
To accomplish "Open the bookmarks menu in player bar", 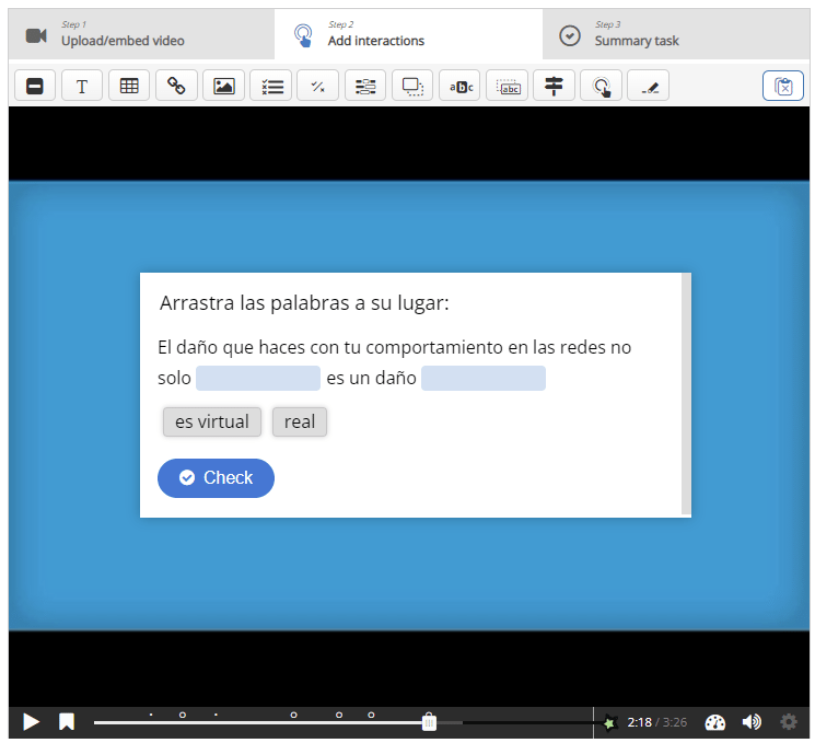I will (x=67, y=722).
